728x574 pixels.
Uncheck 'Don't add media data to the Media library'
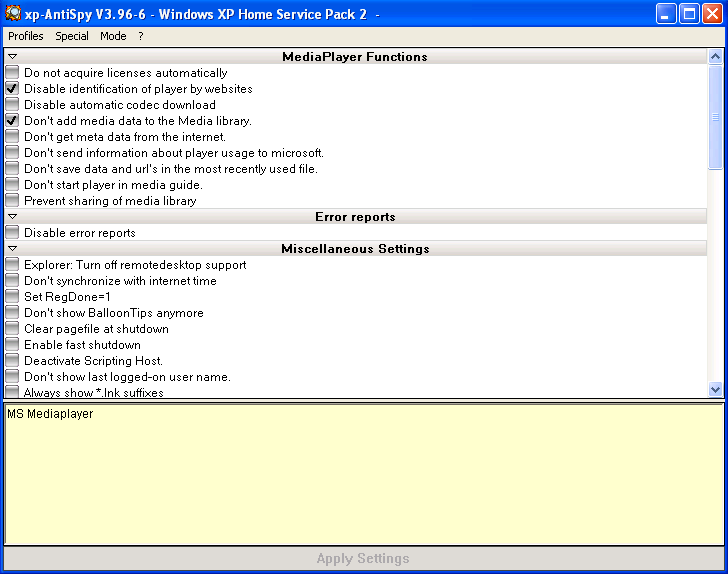click(x=12, y=120)
